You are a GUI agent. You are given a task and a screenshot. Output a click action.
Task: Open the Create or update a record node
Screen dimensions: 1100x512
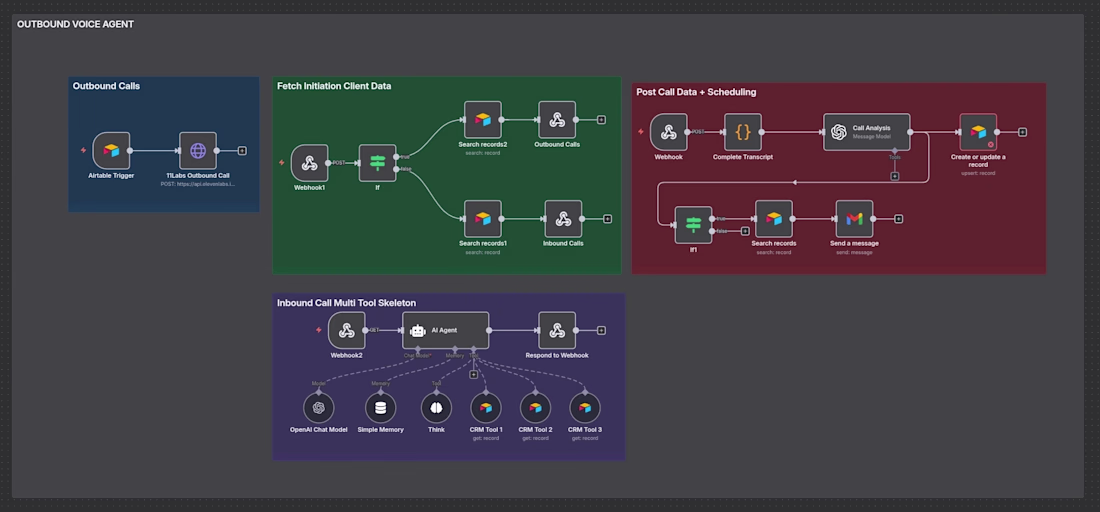(x=978, y=132)
